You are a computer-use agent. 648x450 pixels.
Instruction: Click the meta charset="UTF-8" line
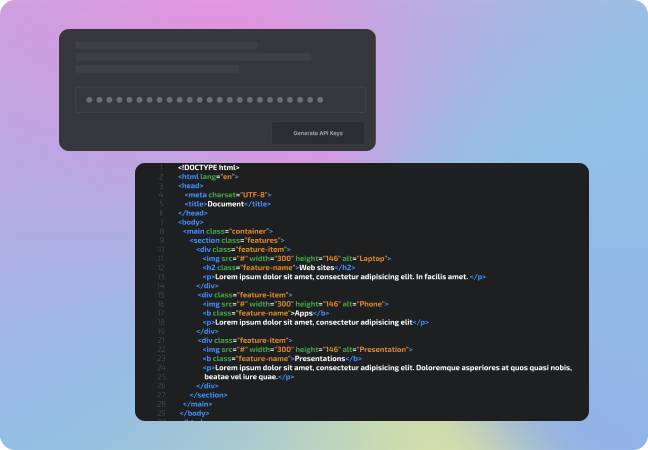pos(228,195)
